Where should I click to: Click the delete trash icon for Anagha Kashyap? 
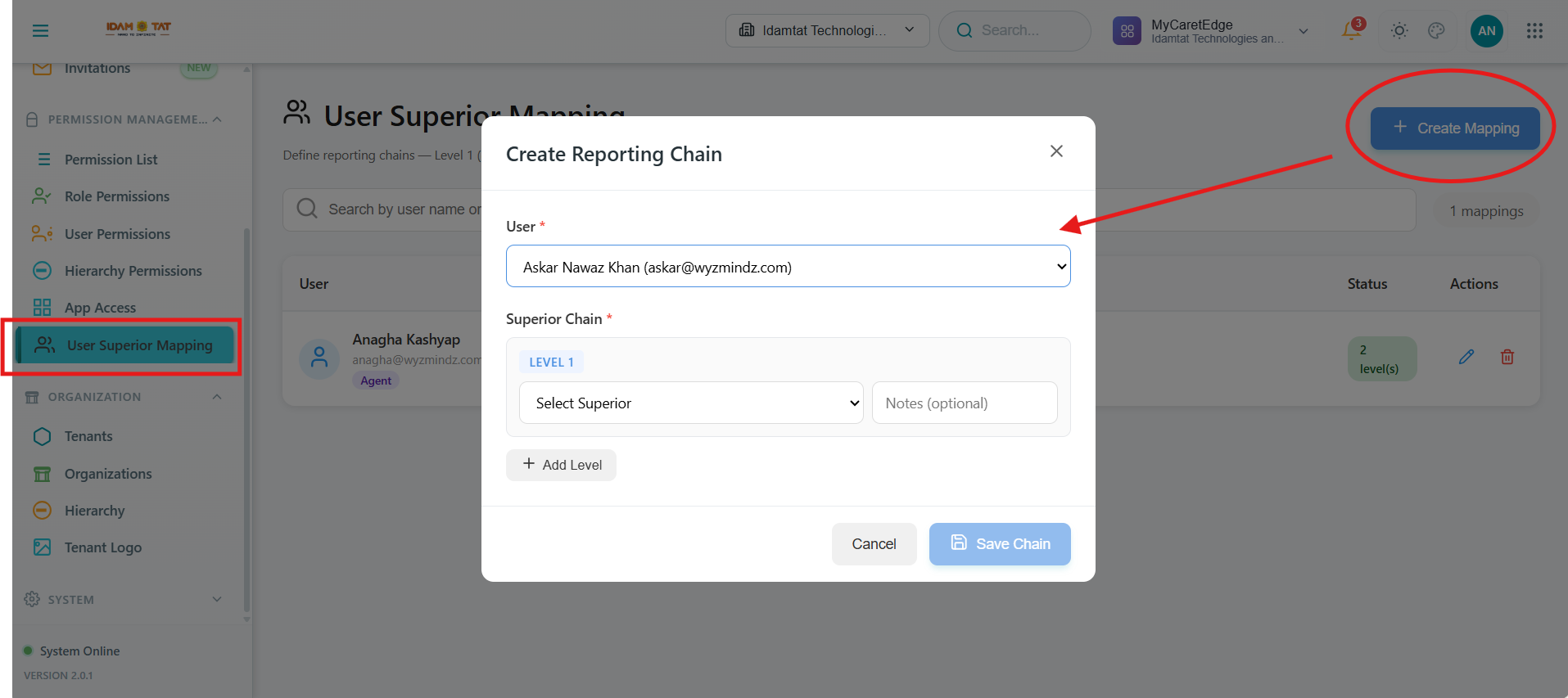coord(1507,357)
